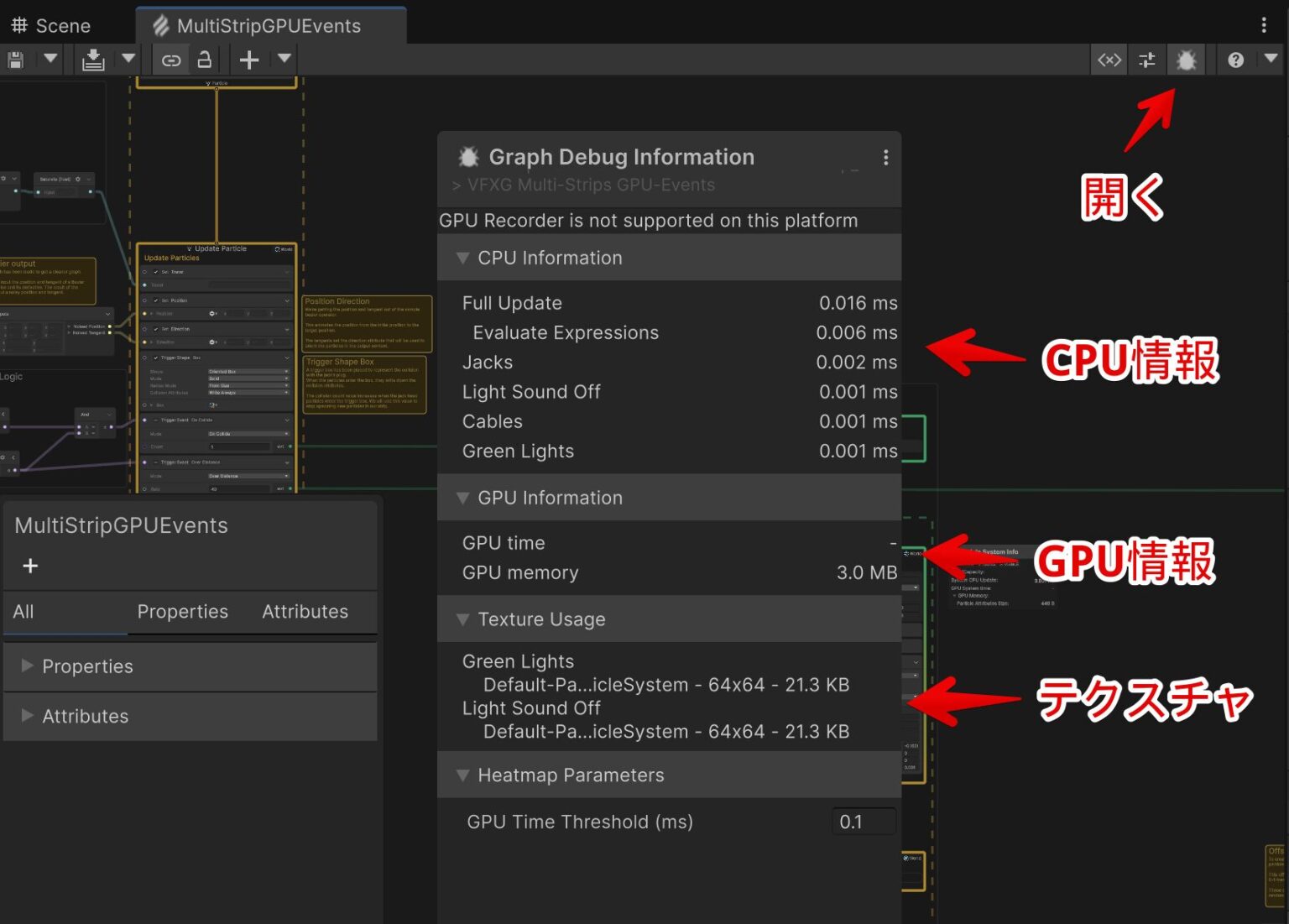Screen dimensions: 1289x924
Task: Toggle the Set Position block checkbox
Action: (x=156, y=300)
